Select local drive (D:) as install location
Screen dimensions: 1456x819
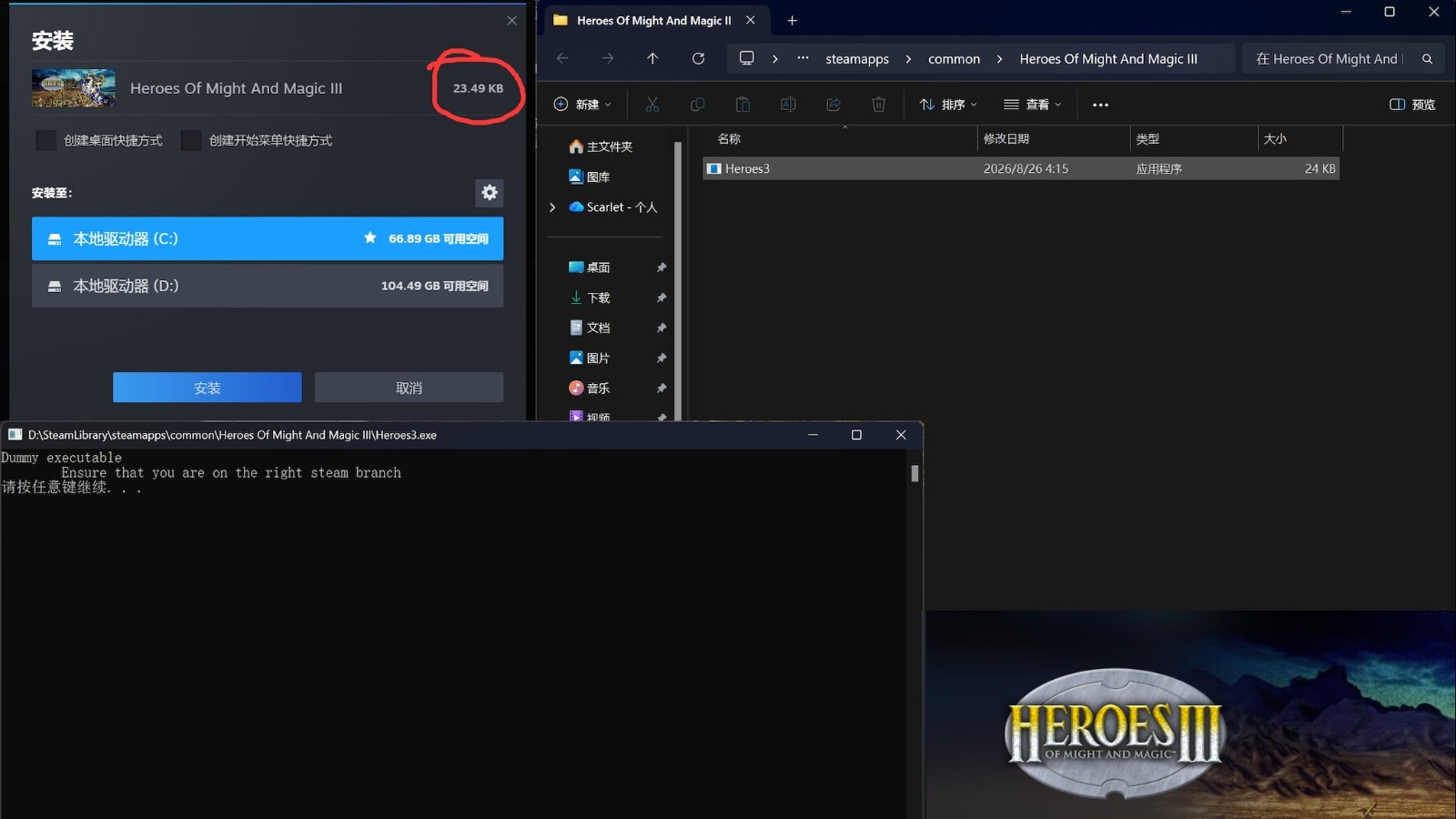click(x=268, y=286)
